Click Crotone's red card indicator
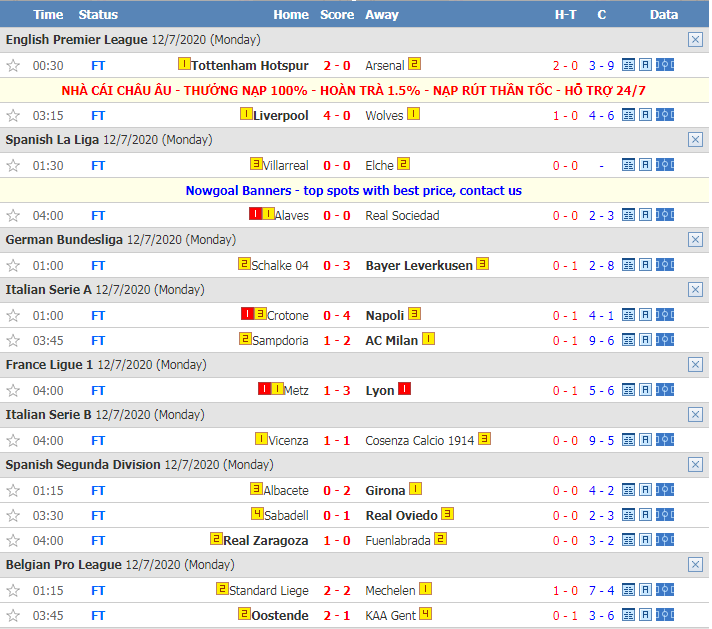Viewport: 712px width, 629px height. (247, 313)
